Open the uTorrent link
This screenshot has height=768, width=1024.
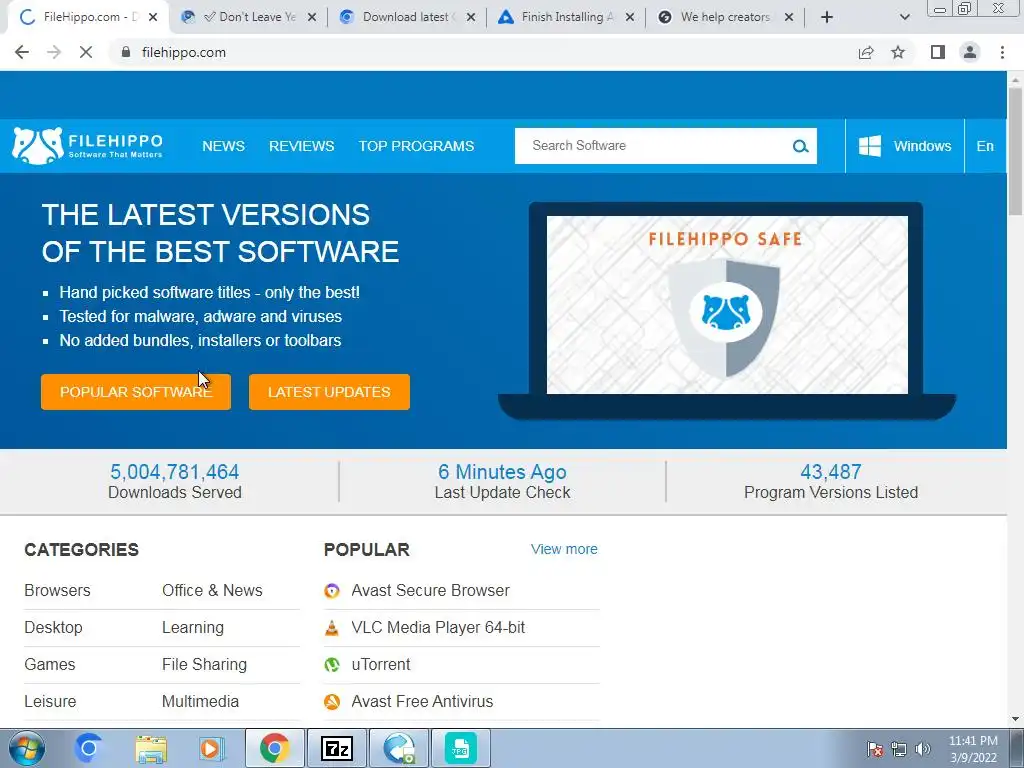[381, 664]
